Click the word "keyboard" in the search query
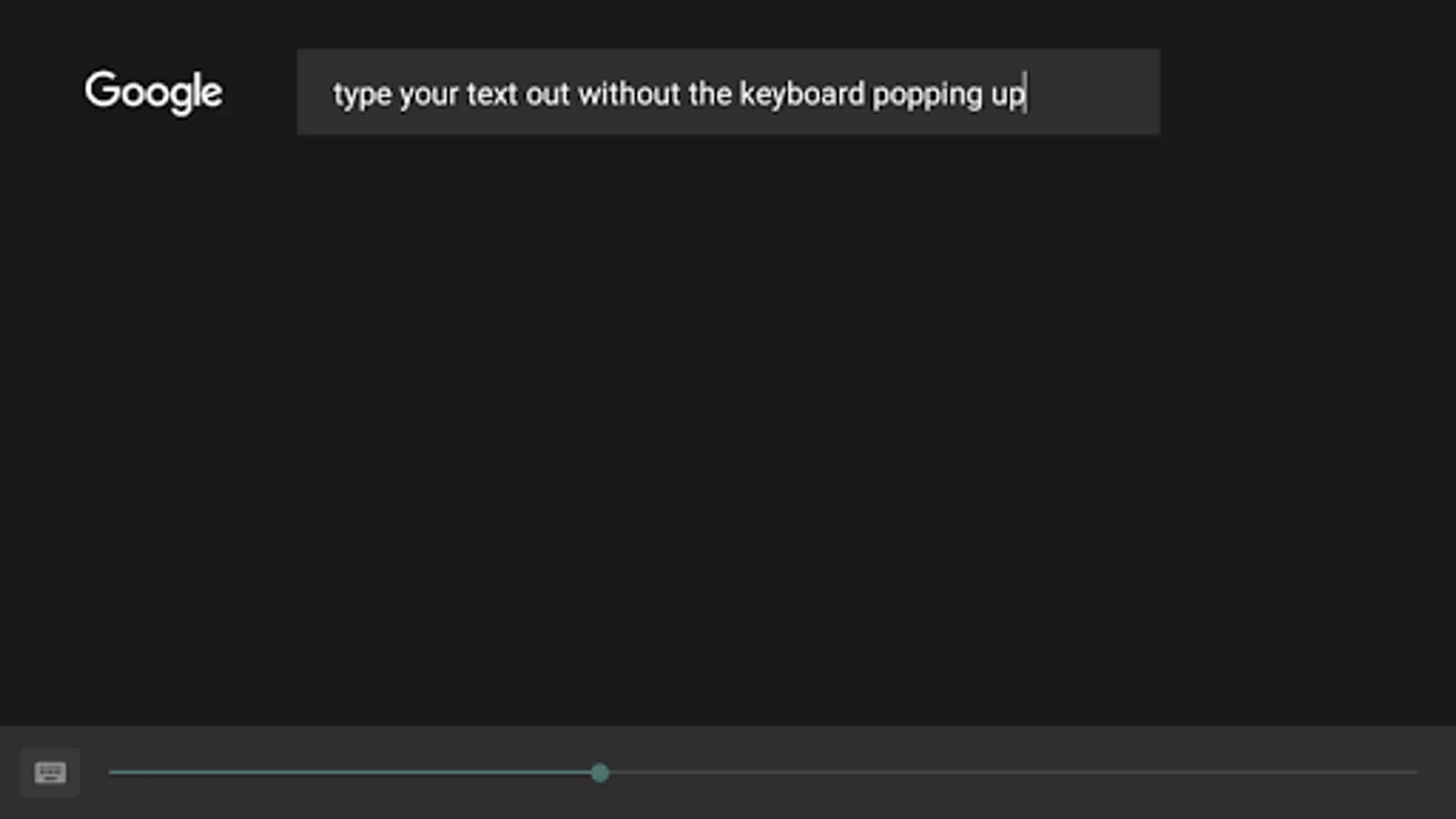This screenshot has height=819, width=1456. (802, 94)
